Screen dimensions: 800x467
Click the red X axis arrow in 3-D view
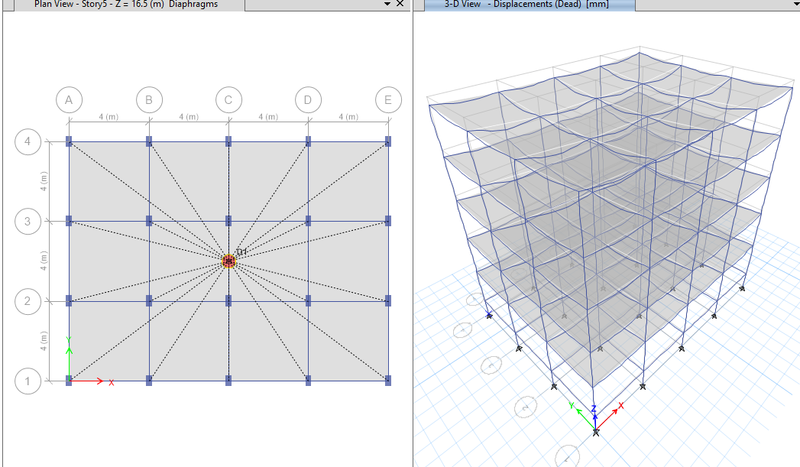(x=608, y=419)
